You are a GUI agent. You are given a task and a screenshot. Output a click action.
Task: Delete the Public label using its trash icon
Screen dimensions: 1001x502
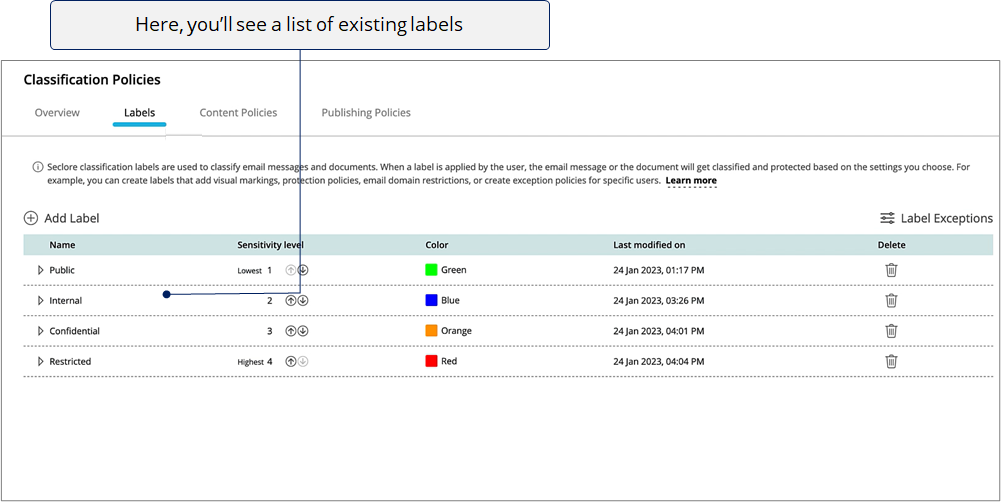coord(891,270)
